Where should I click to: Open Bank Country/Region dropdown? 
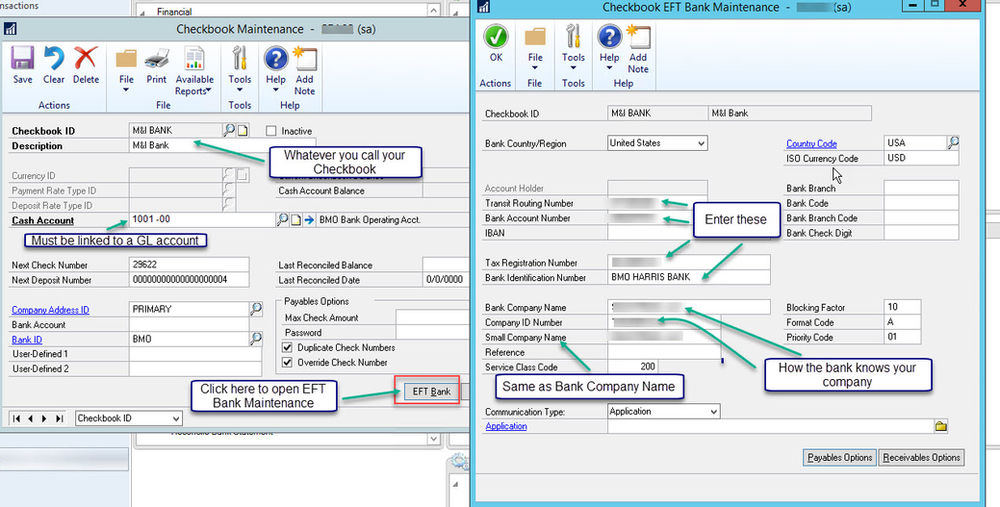click(x=701, y=143)
